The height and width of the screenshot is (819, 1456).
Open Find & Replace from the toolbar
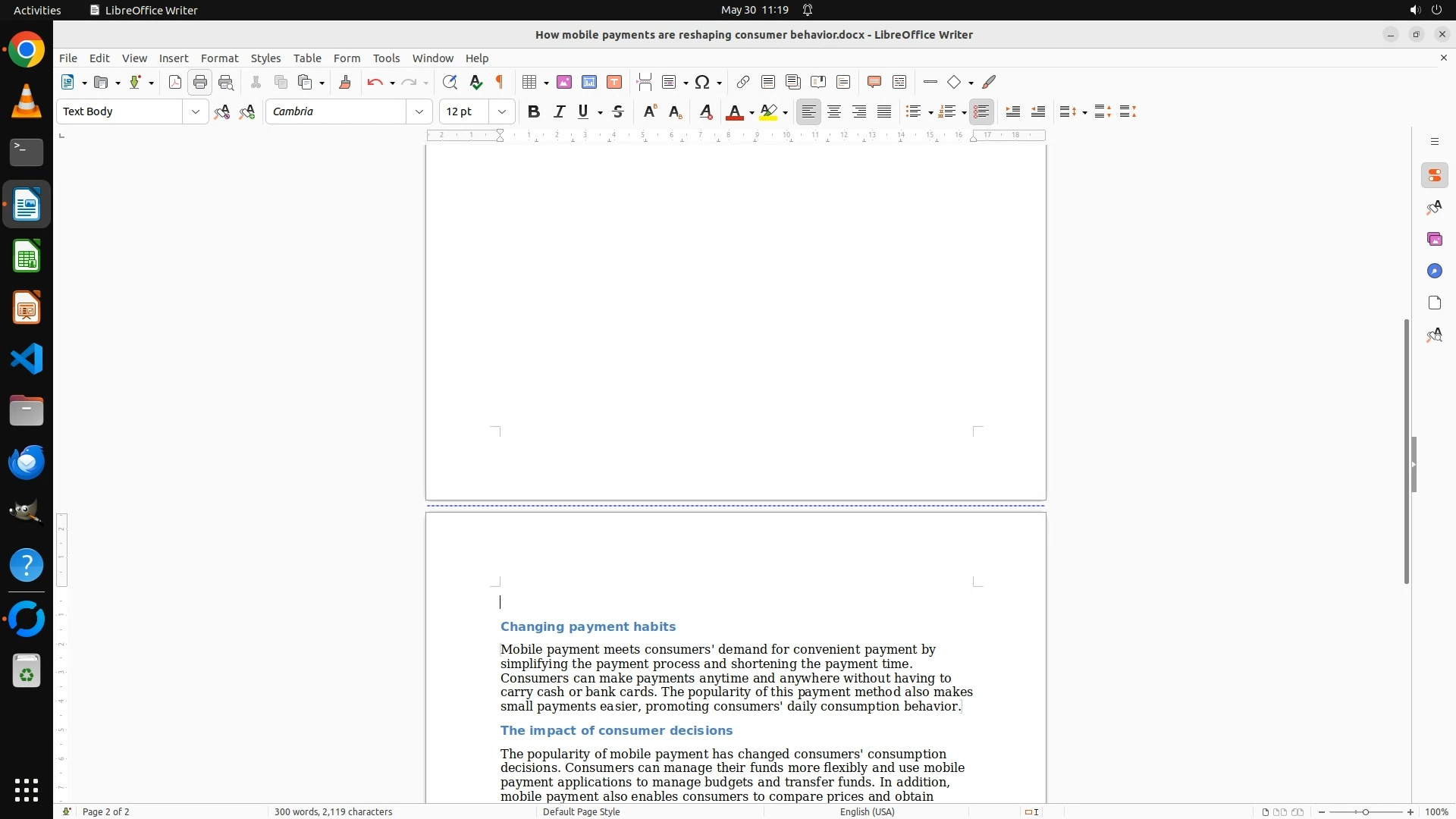point(450,82)
